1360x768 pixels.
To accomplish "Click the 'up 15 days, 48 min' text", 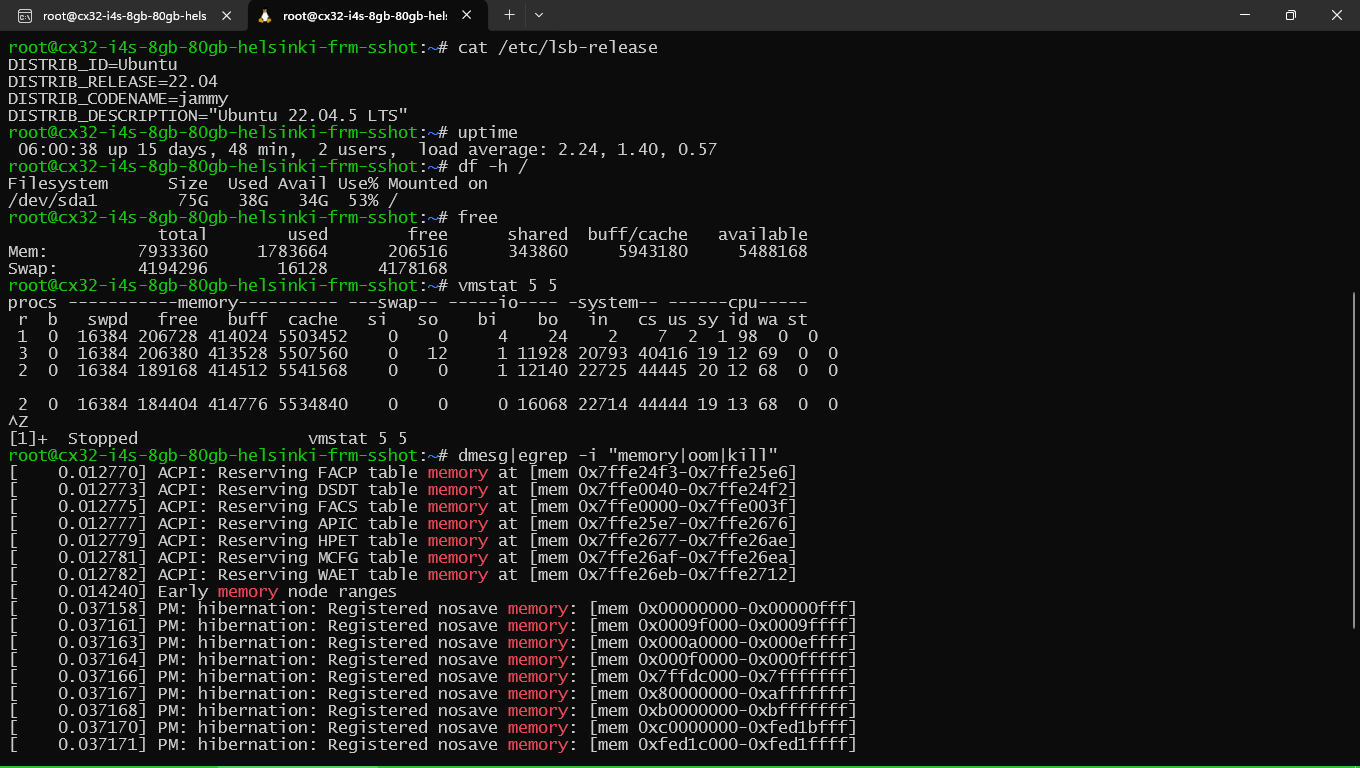I will (198, 149).
